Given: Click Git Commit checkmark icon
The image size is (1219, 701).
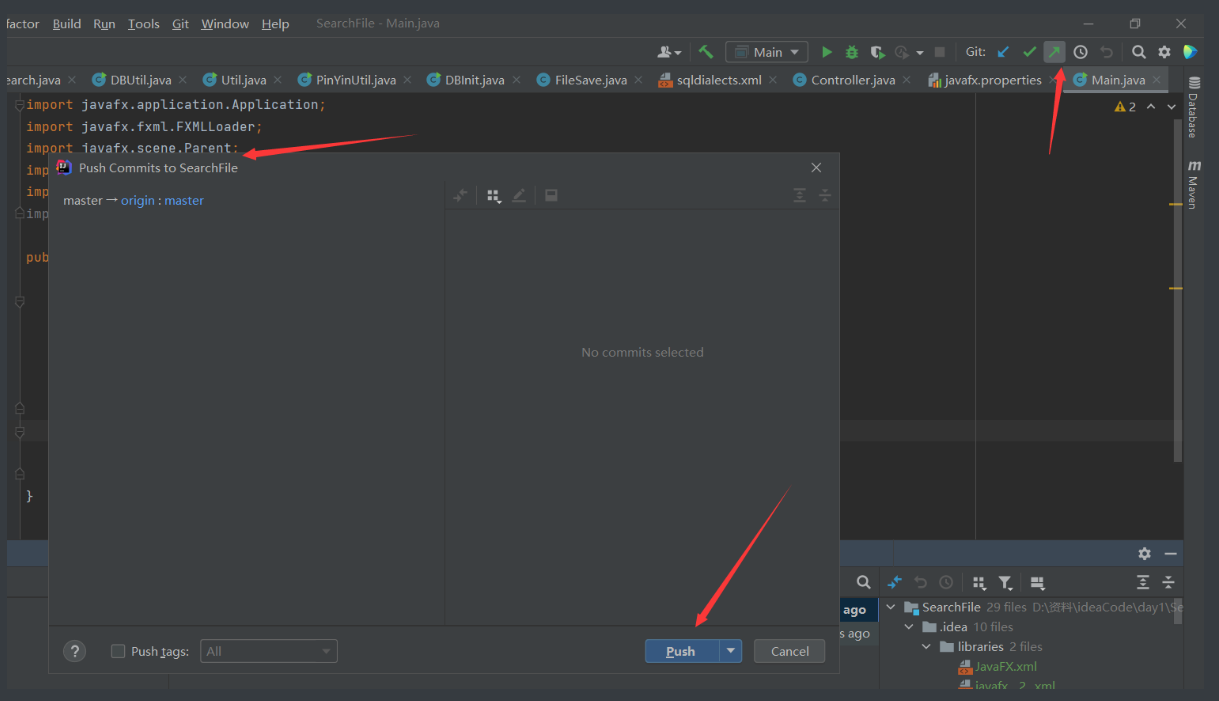Looking at the screenshot, I should pyautogui.click(x=1029, y=52).
